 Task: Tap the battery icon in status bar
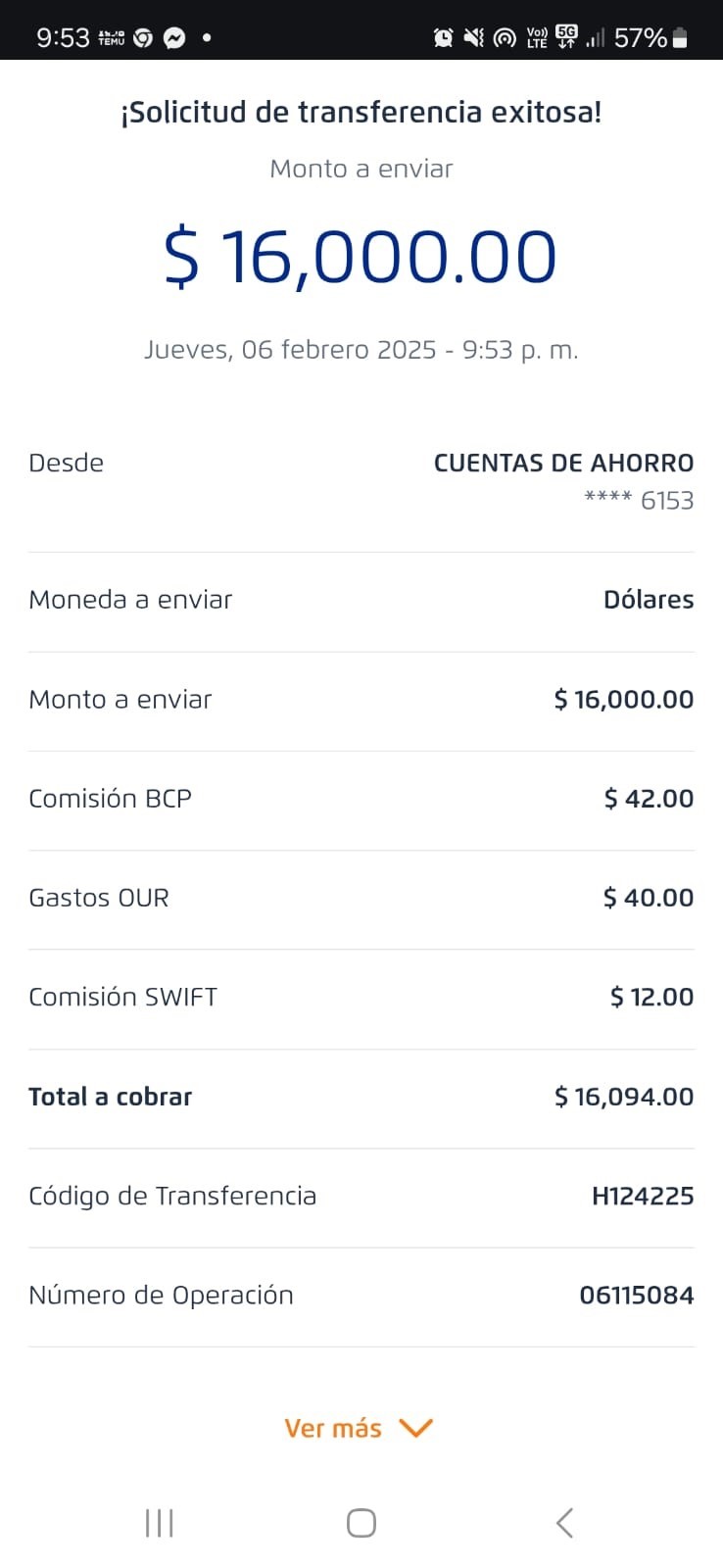pyautogui.click(x=681, y=38)
